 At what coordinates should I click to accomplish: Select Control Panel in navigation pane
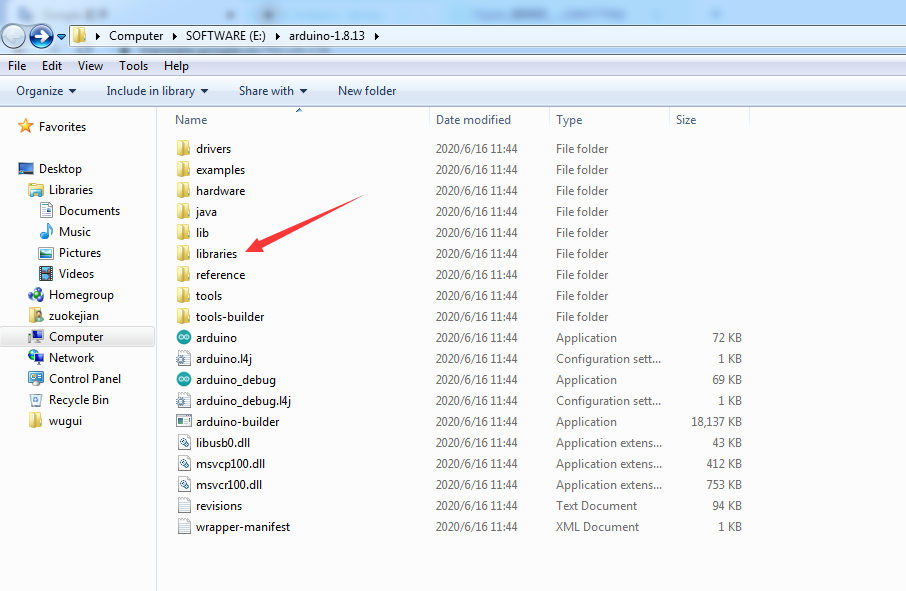[x=85, y=378]
